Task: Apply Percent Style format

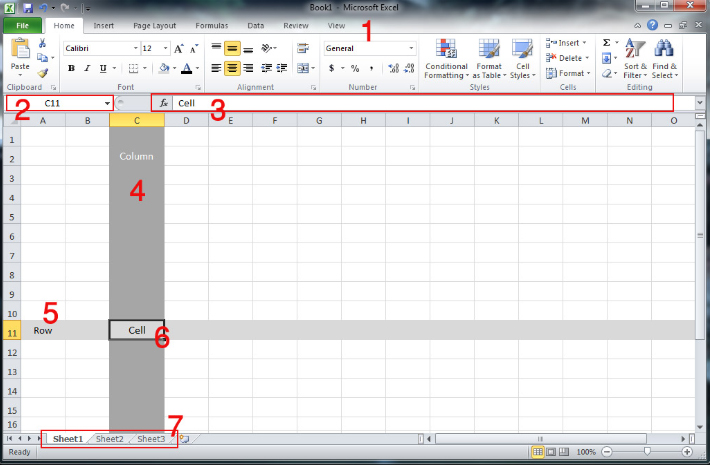Action: click(x=355, y=68)
